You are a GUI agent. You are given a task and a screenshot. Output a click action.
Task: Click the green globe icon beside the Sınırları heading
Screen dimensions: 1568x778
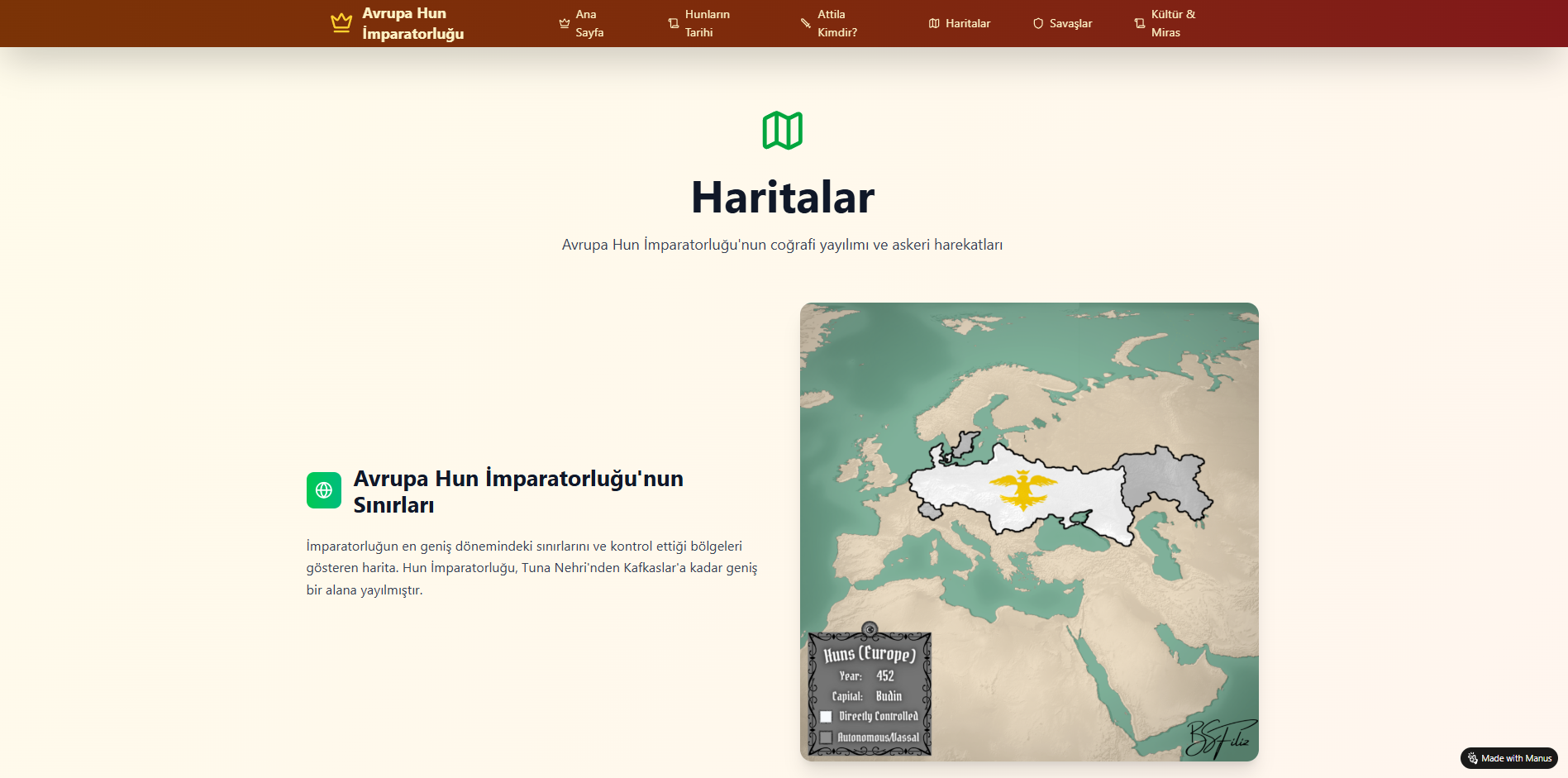(324, 490)
